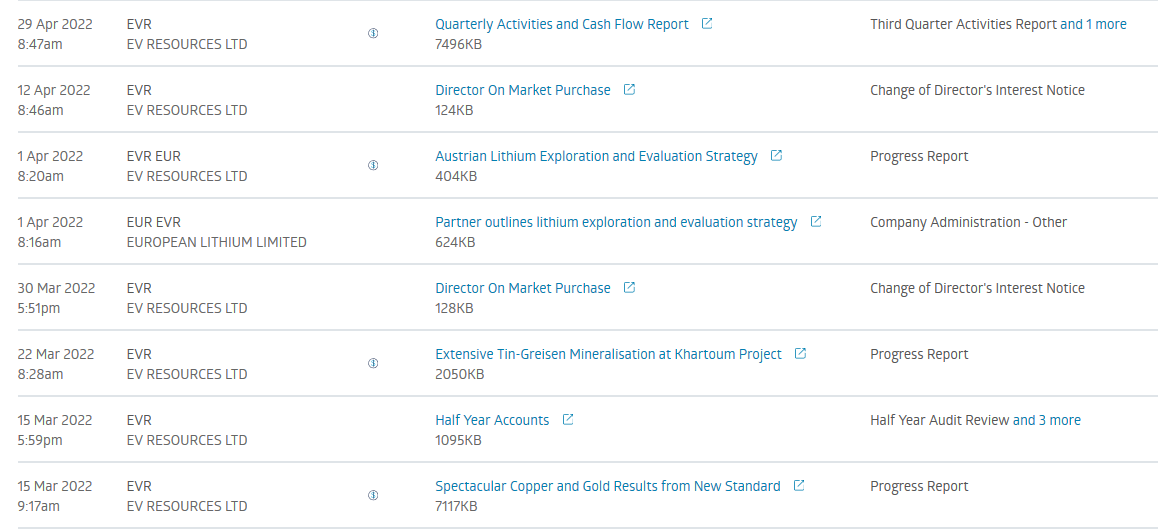
Task: Click external link icon beside Partner outlines lithium
Action: tap(816, 222)
